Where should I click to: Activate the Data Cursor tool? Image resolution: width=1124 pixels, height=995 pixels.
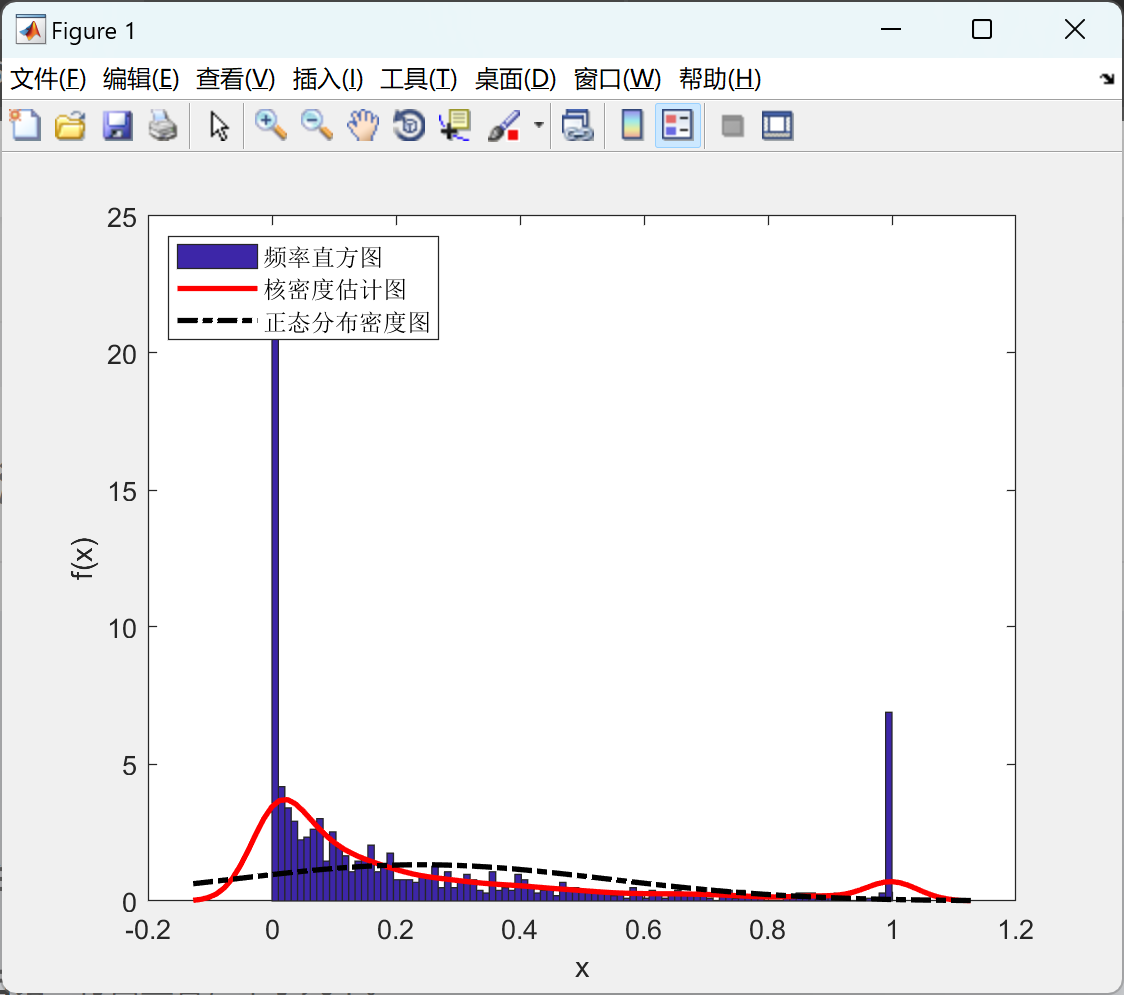click(x=454, y=125)
